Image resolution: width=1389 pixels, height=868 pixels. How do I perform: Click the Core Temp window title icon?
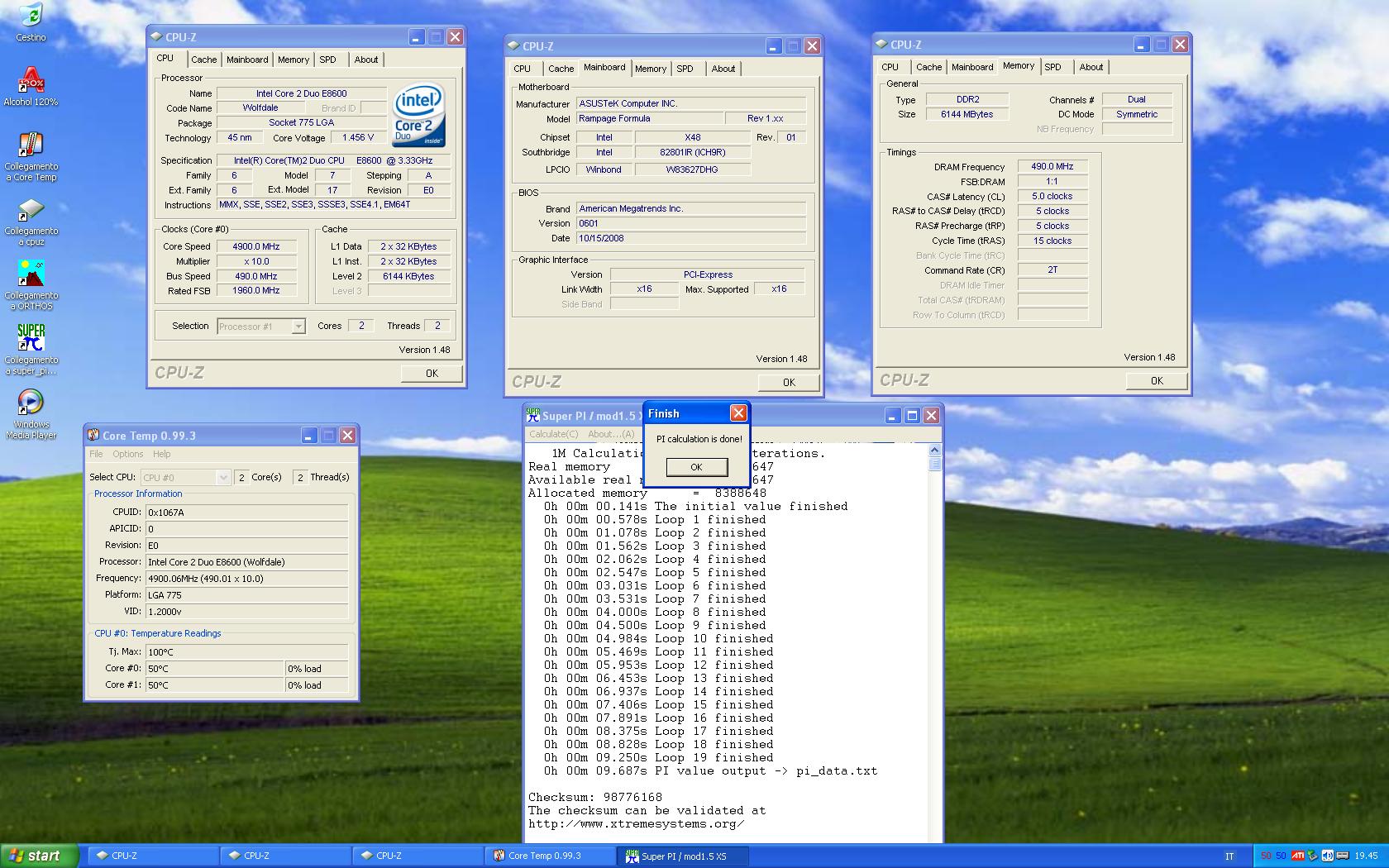click(93, 435)
